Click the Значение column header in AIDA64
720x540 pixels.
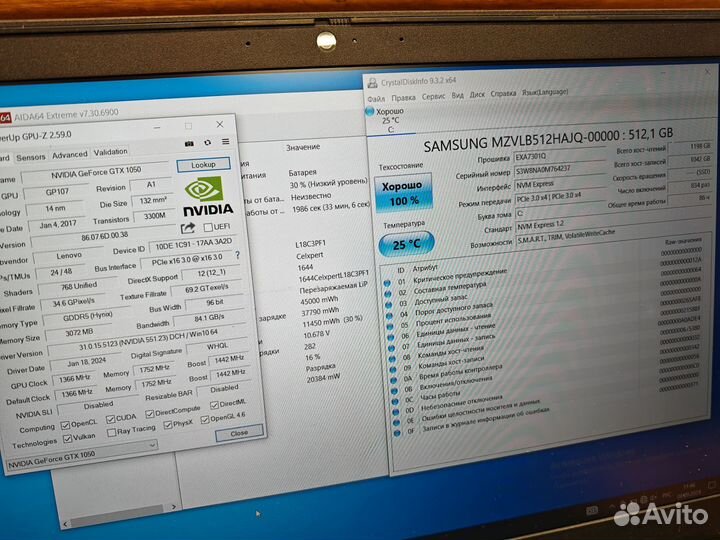303,147
